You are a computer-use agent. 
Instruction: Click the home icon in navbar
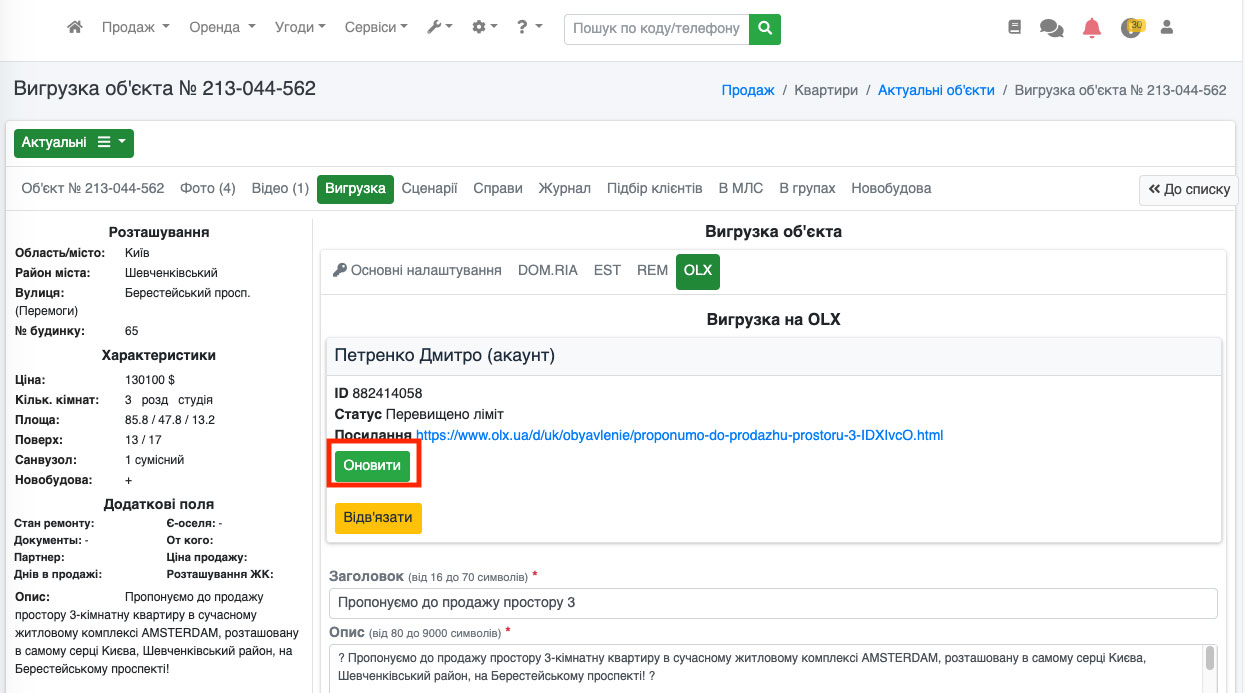(x=75, y=28)
